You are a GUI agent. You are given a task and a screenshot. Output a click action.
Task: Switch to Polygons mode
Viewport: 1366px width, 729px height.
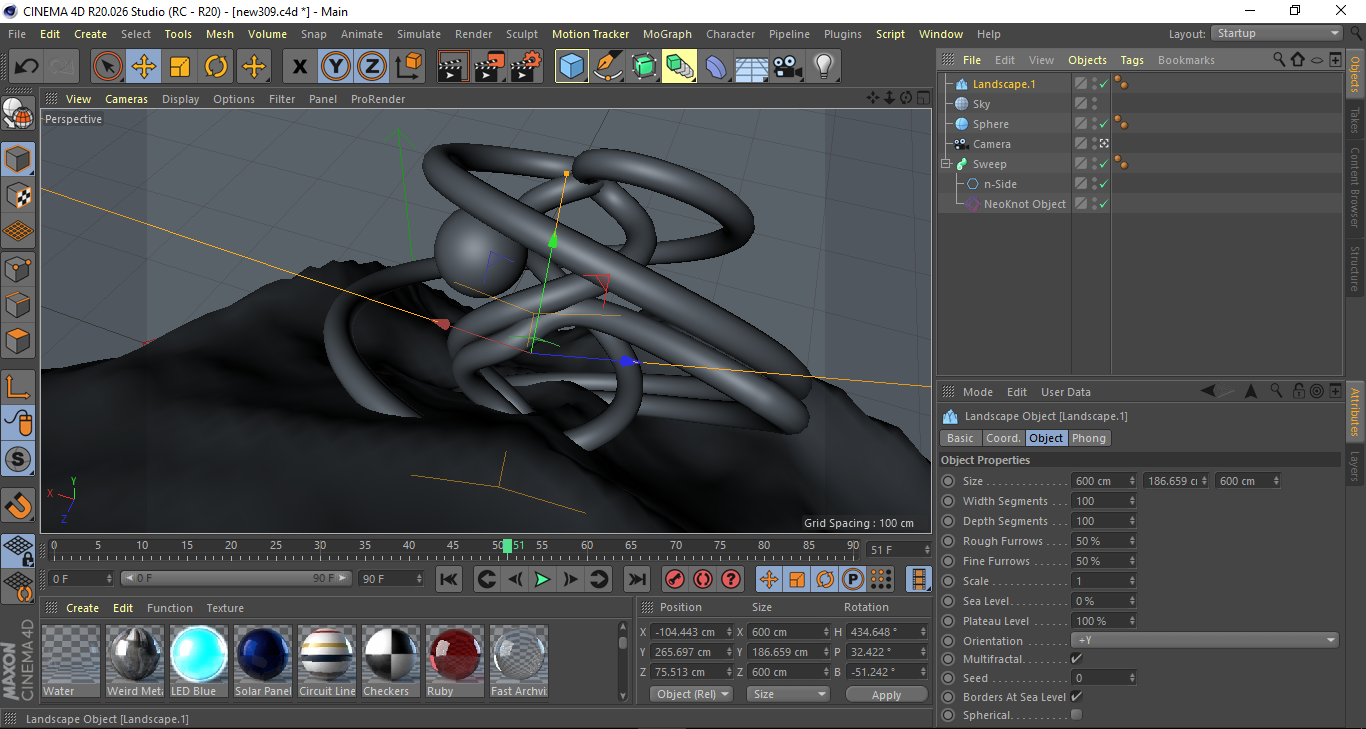click(18, 340)
